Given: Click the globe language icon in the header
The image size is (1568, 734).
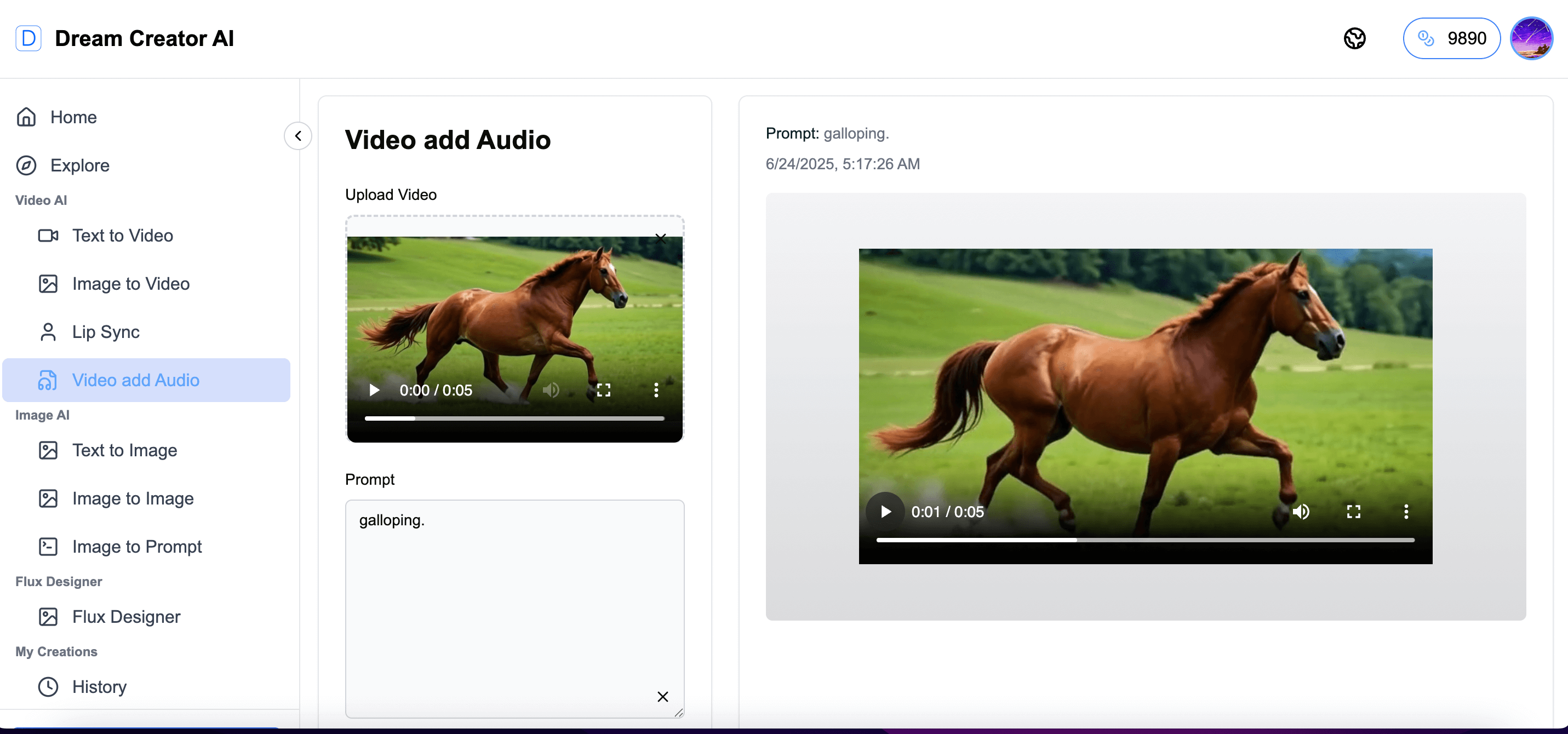Looking at the screenshot, I should (x=1354, y=38).
